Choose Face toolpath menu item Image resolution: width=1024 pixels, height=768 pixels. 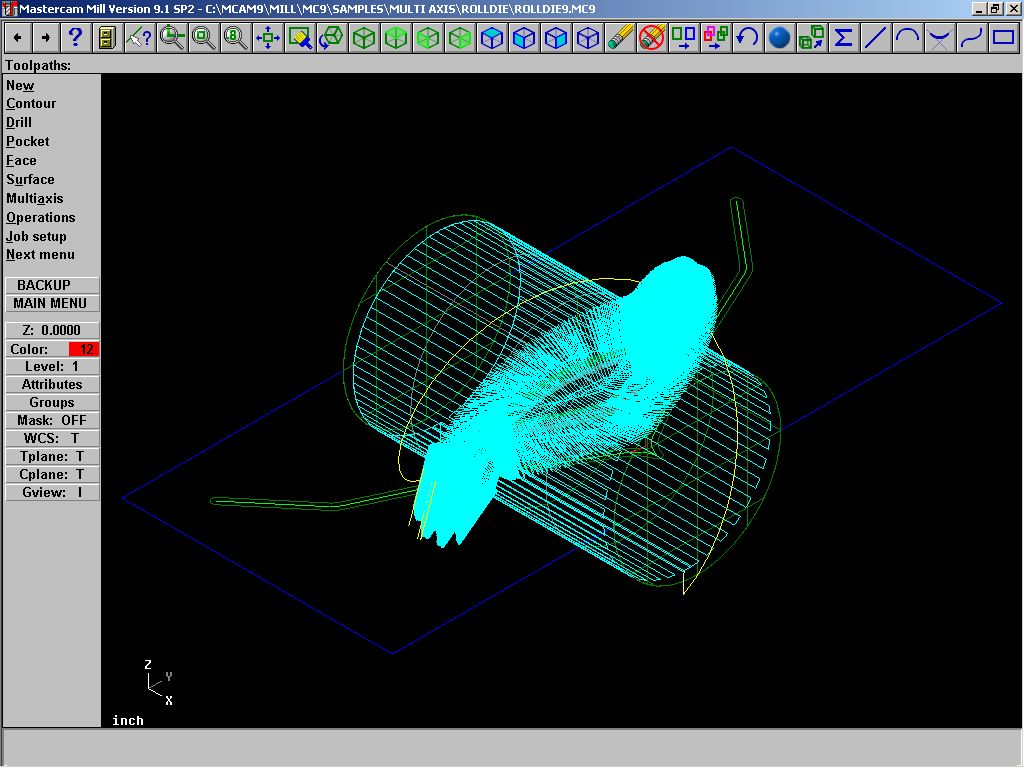click(22, 161)
